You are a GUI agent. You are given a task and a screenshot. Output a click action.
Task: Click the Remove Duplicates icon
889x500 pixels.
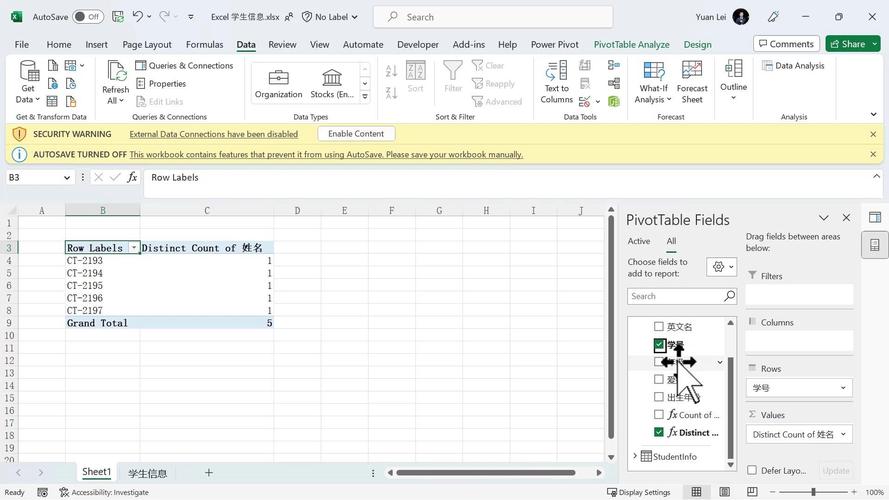point(585,84)
